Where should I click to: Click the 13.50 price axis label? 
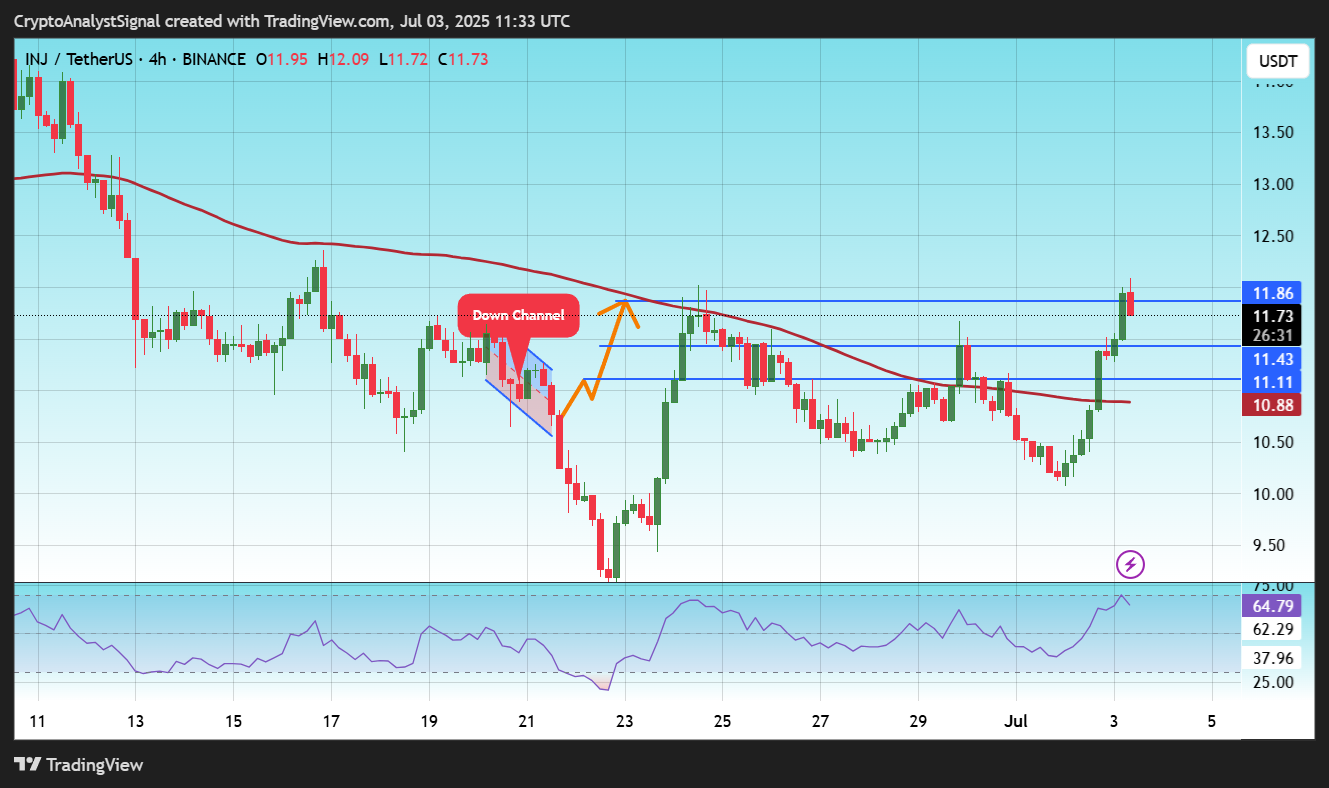pos(1274,133)
